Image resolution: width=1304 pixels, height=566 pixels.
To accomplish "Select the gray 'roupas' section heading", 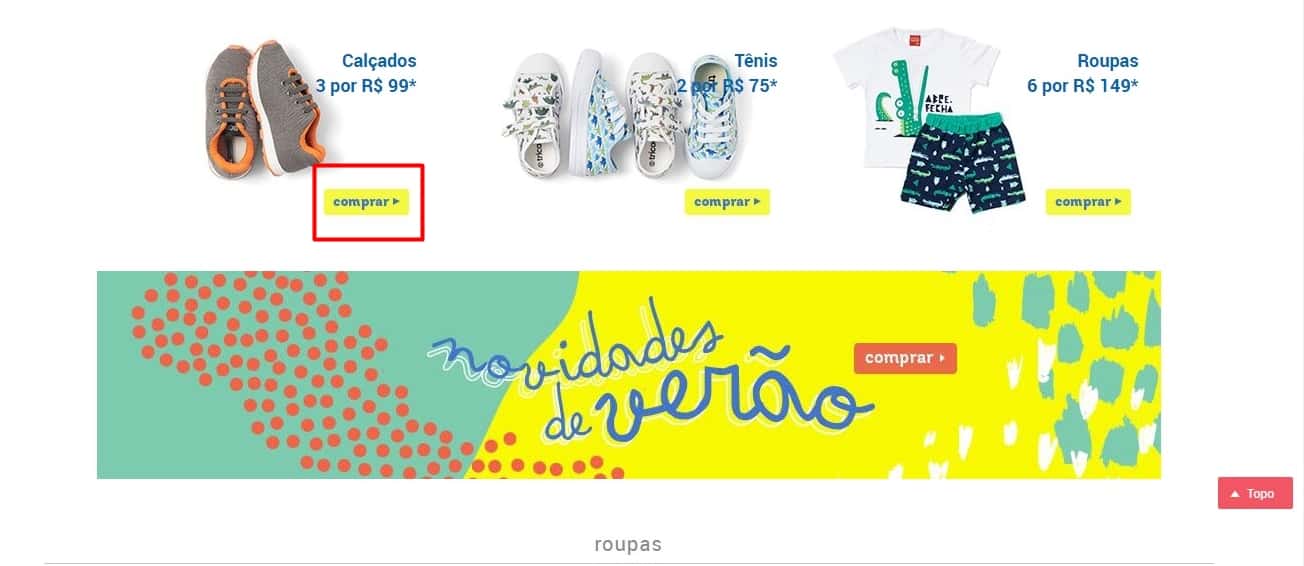I will pyautogui.click(x=628, y=545).
